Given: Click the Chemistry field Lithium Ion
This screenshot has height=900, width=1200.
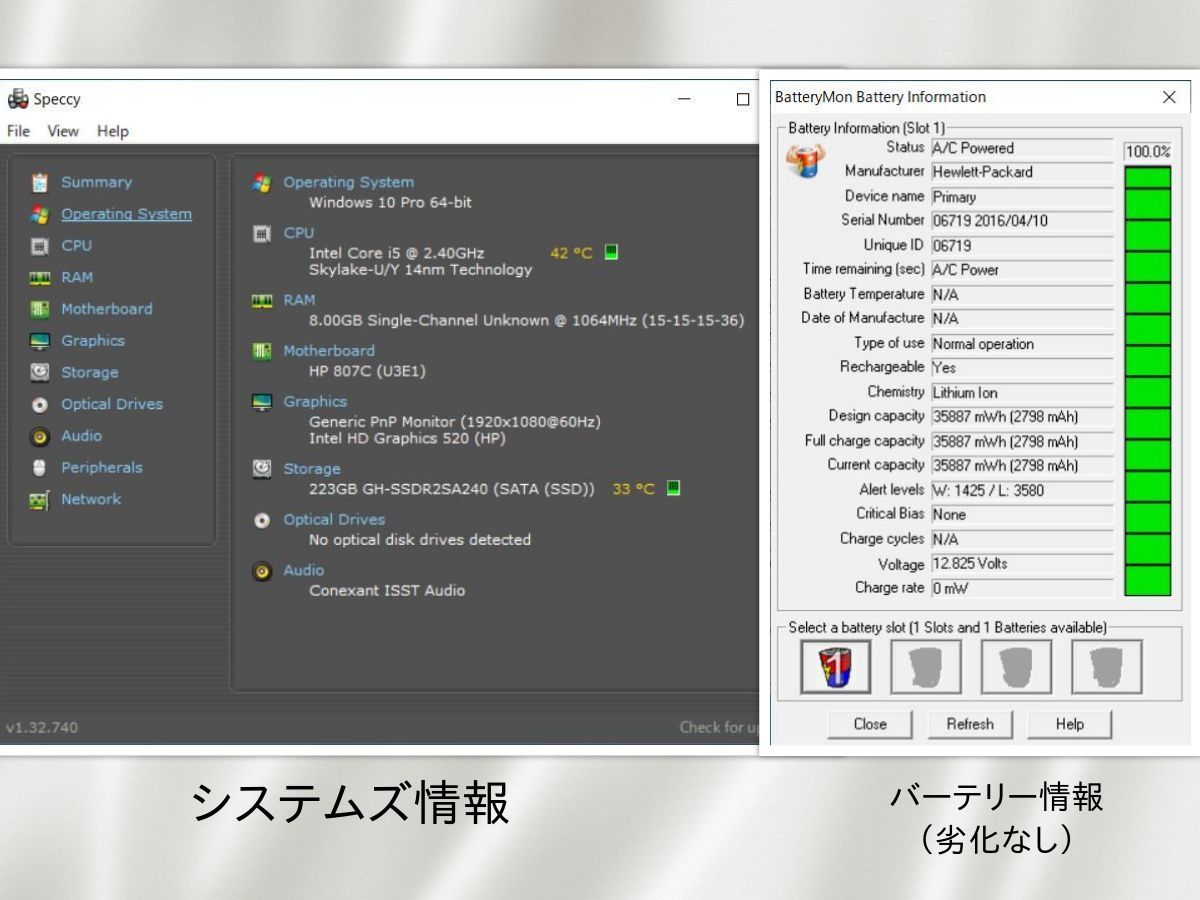Looking at the screenshot, I should [1022, 393].
